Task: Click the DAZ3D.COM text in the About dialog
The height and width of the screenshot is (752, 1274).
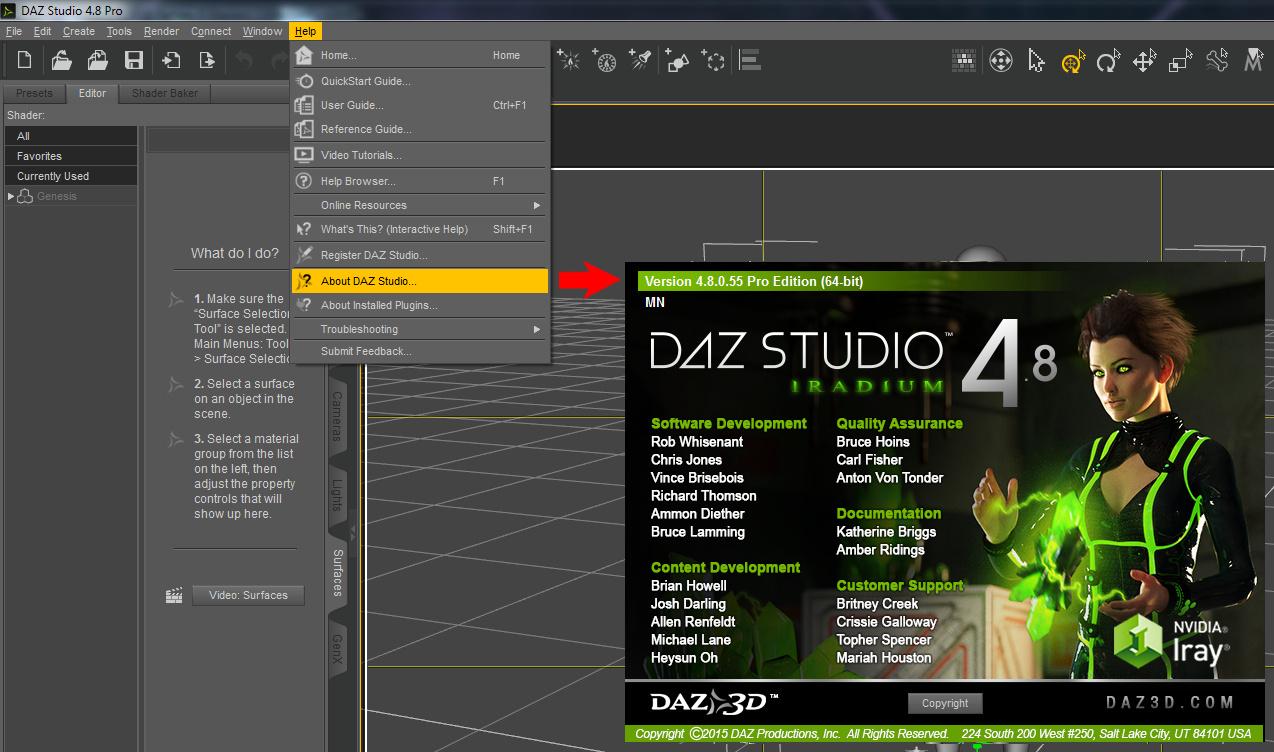Action: click(1170, 702)
